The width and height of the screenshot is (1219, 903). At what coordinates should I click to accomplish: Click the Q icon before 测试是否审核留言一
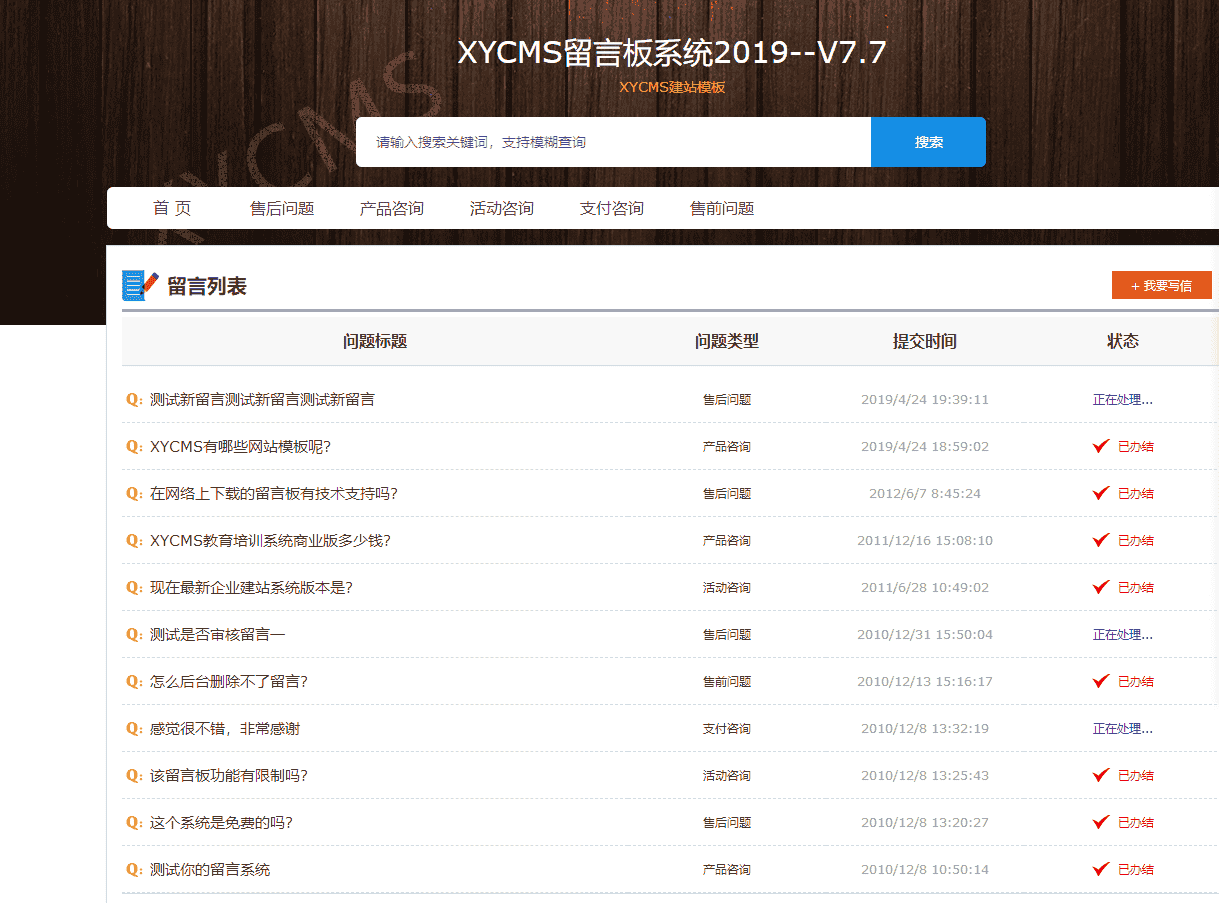[134, 635]
